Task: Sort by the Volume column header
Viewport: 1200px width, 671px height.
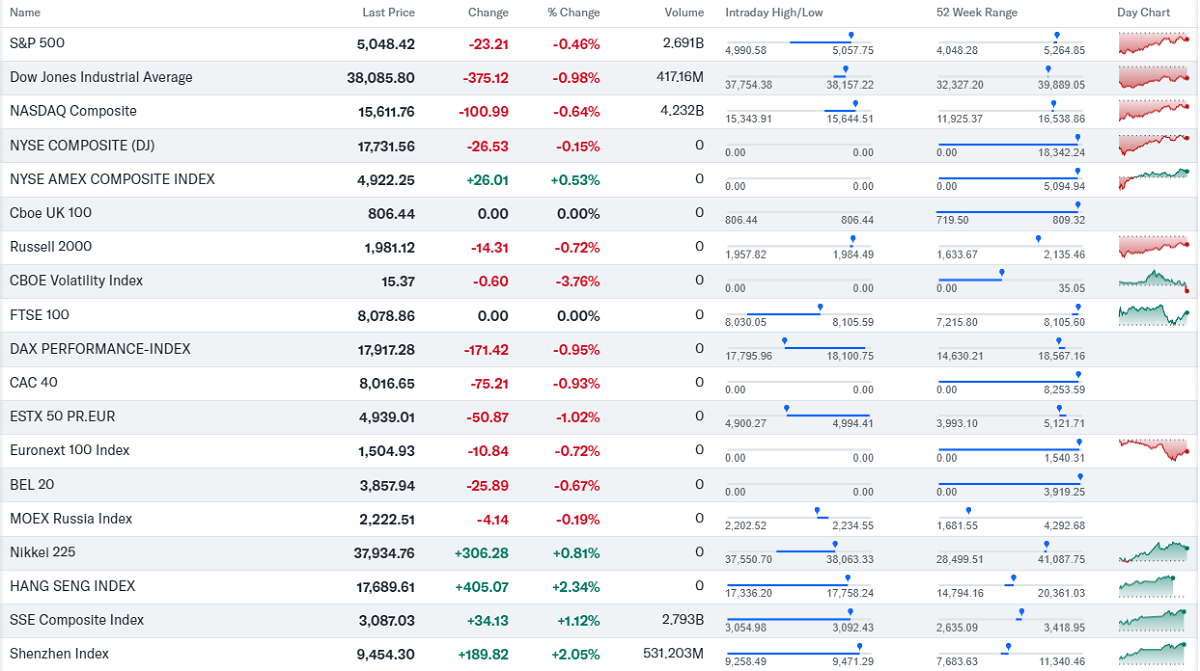Action: tap(684, 13)
